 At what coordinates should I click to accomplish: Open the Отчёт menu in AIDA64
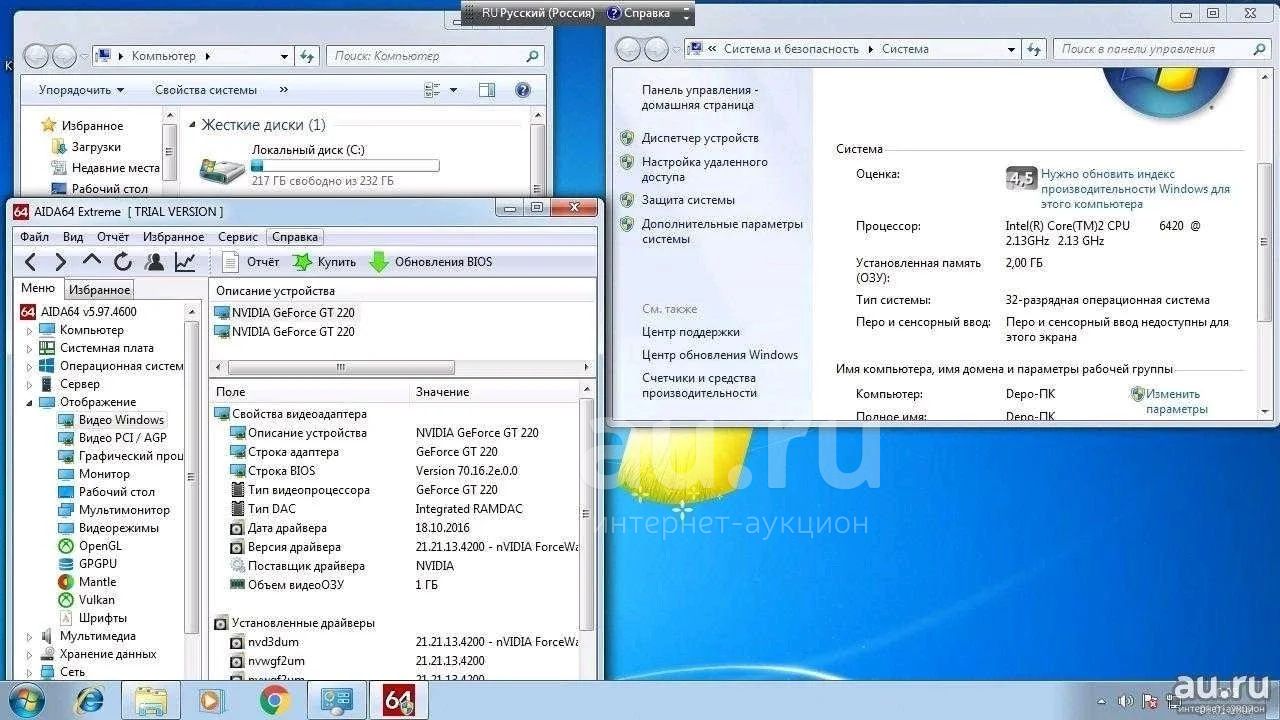tap(113, 237)
